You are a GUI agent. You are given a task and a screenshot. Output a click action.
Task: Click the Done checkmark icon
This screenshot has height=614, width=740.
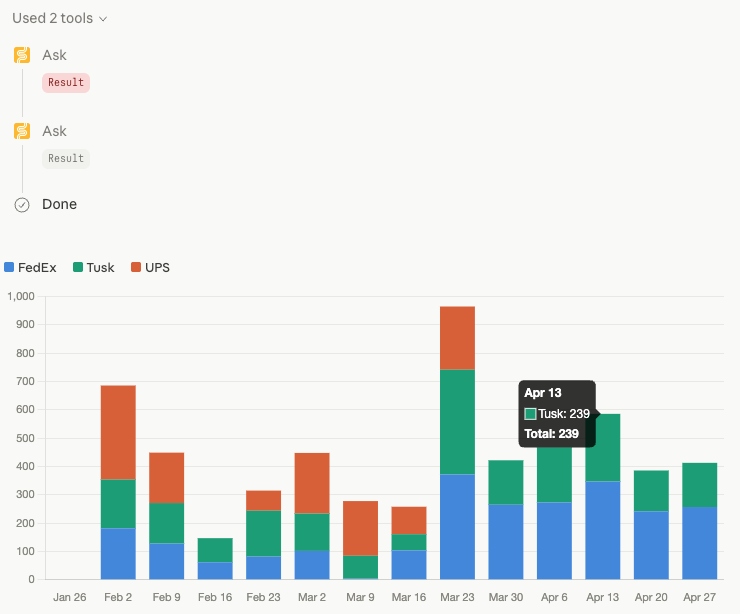tap(22, 205)
